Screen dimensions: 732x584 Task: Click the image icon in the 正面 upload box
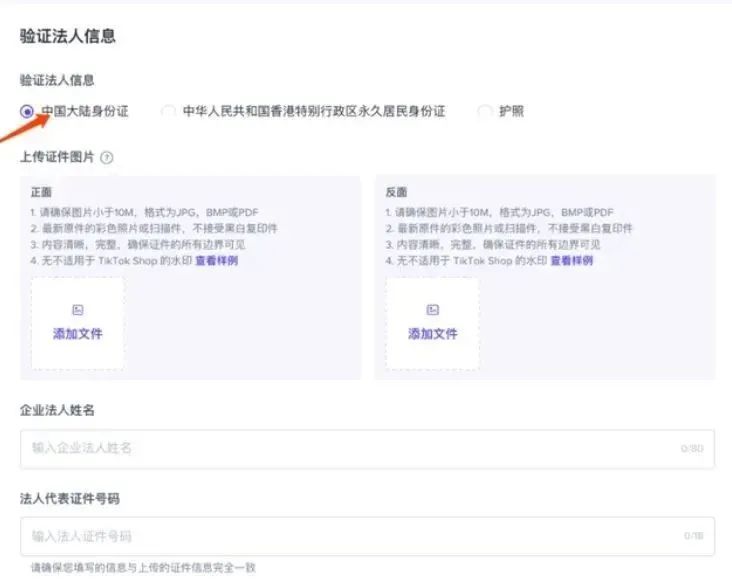pyautogui.click(x=78, y=311)
